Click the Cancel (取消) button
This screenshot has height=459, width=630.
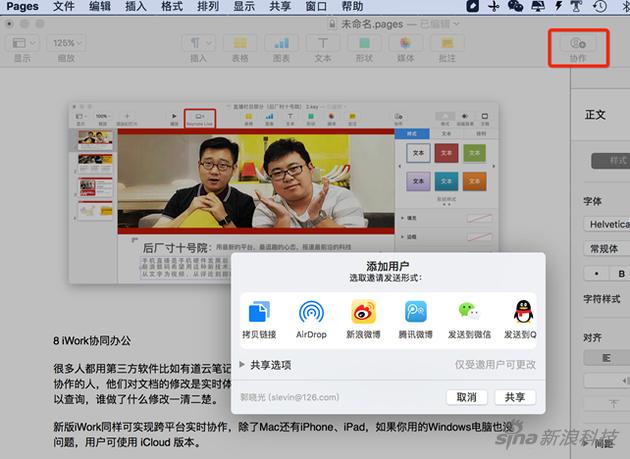[x=466, y=397]
